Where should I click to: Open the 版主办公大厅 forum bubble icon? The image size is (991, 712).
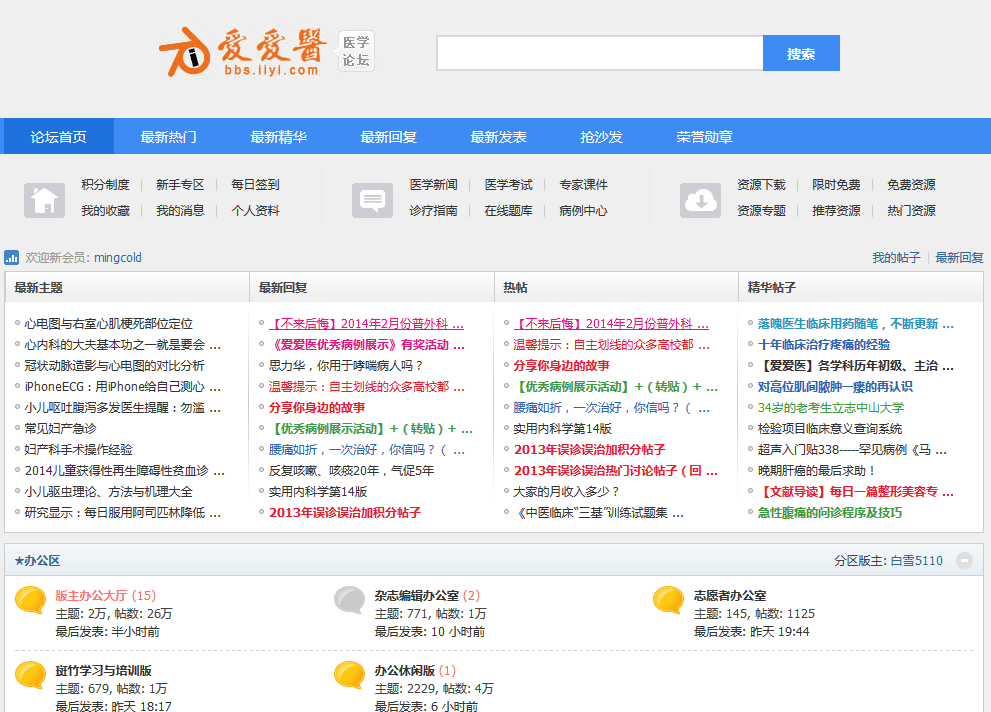pyautogui.click(x=30, y=600)
